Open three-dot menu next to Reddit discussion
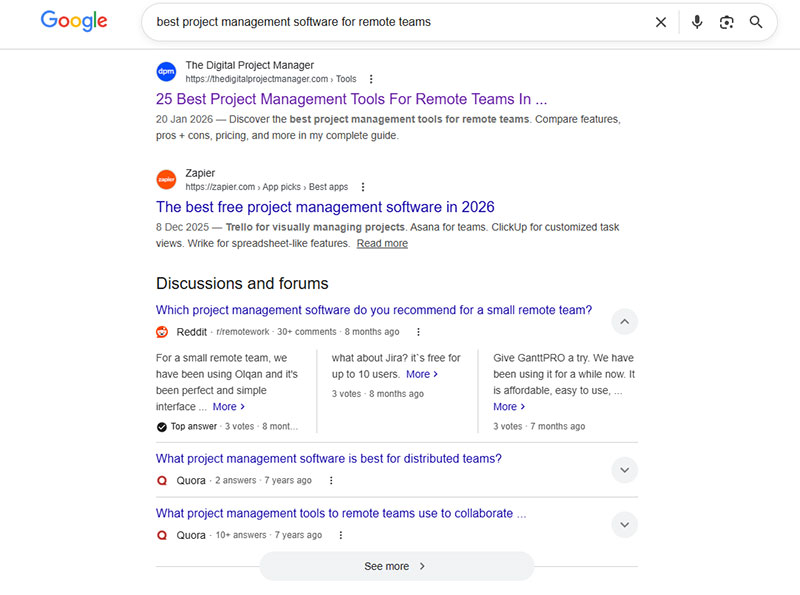 pos(418,332)
